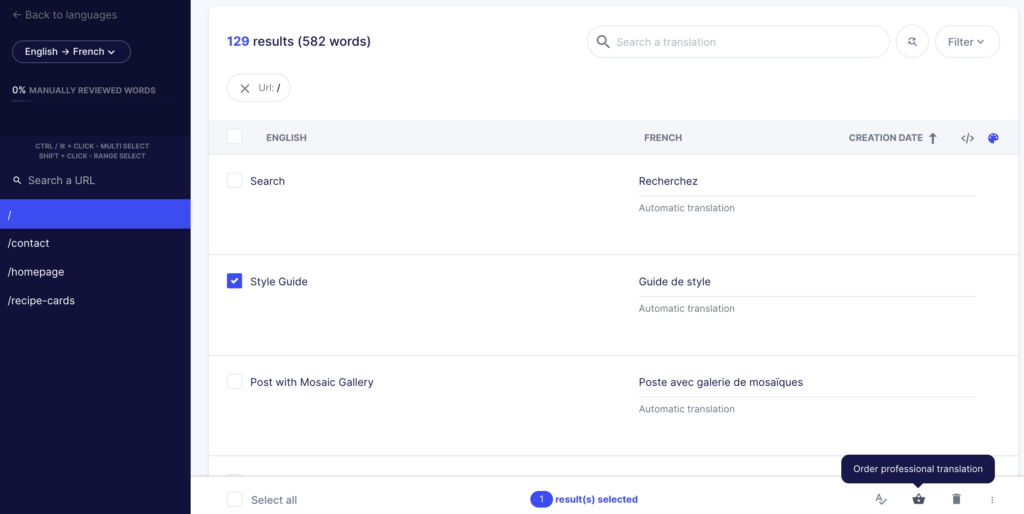Check the Post with Mosaic Gallery checkbox
Viewport: 1024px width, 514px height.
point(234,381)
